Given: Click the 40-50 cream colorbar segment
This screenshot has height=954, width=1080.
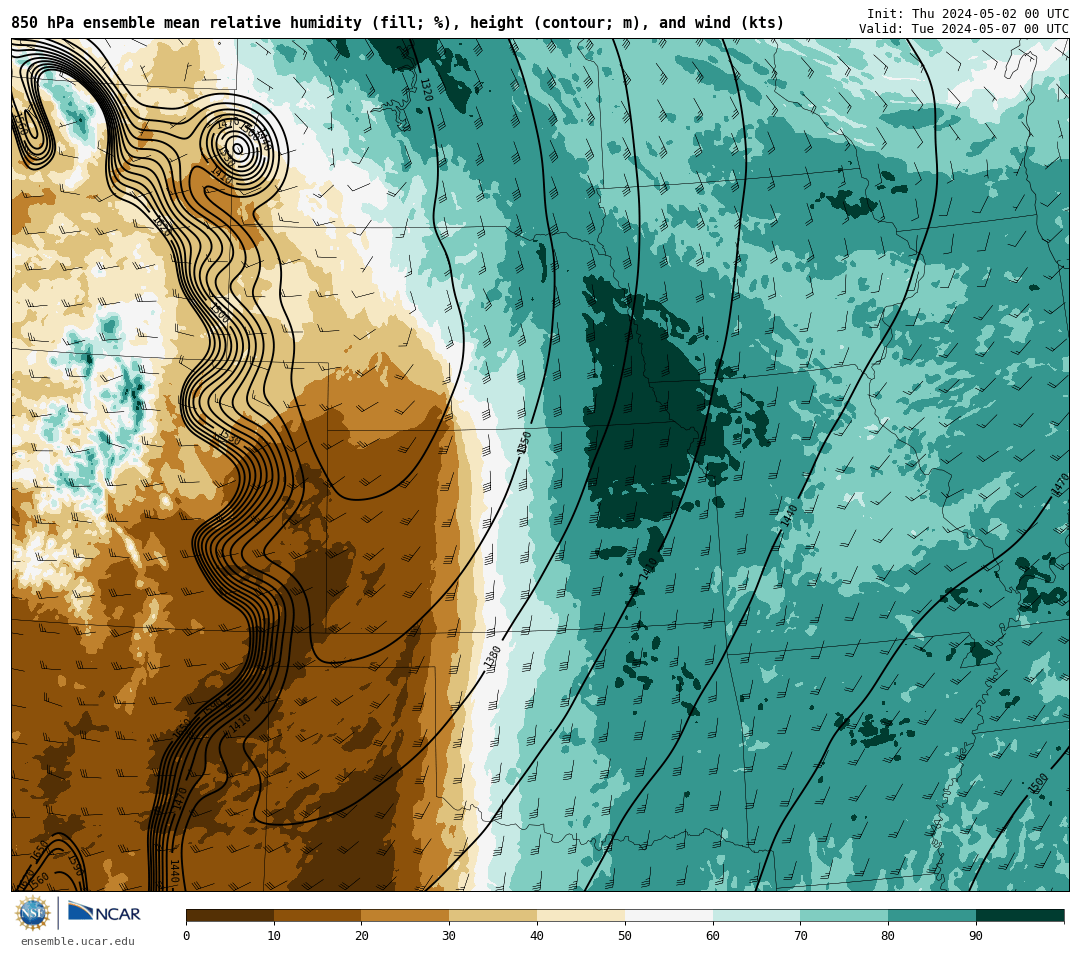Looking at the screenshot, I should pyautogui.click(x=581, y=916).
